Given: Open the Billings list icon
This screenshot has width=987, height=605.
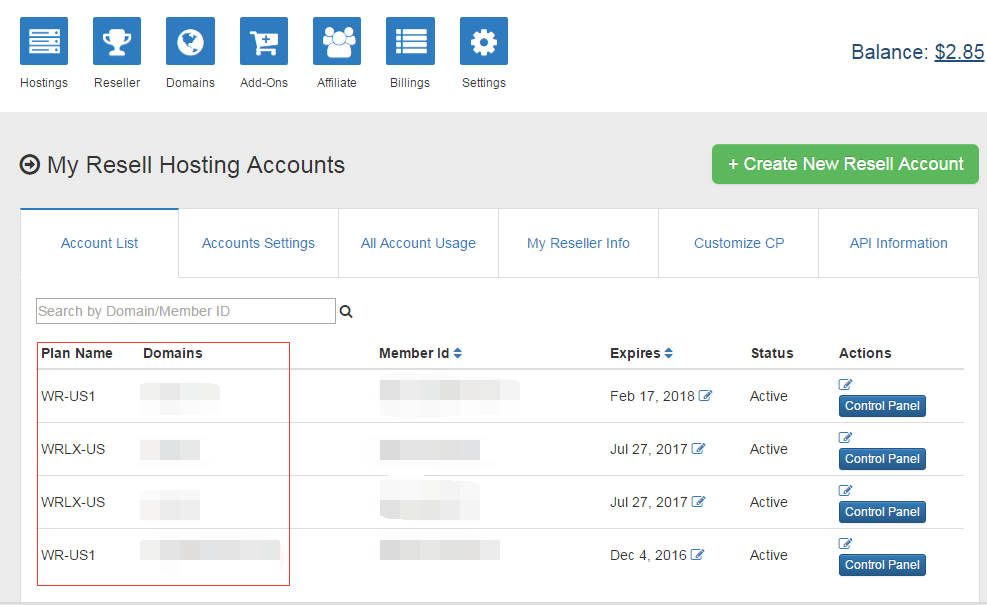Looking at the screenshot, I should point(410,42).
